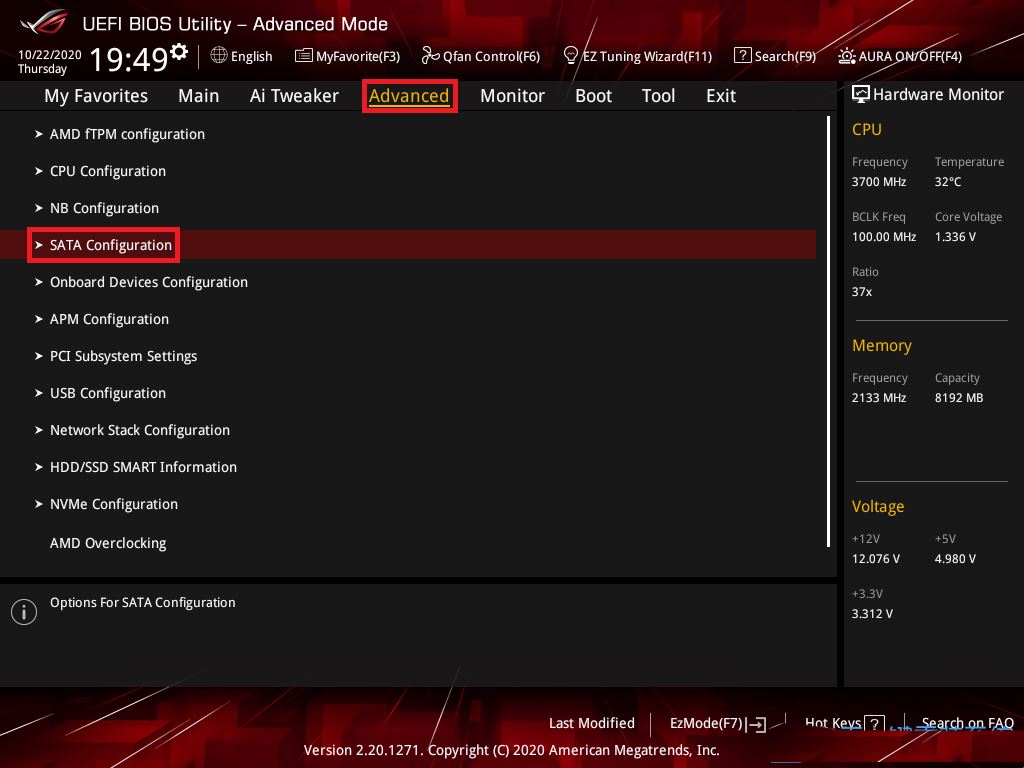
Task: Expand arrow for APM Configuration
Action: coord(39,319)
